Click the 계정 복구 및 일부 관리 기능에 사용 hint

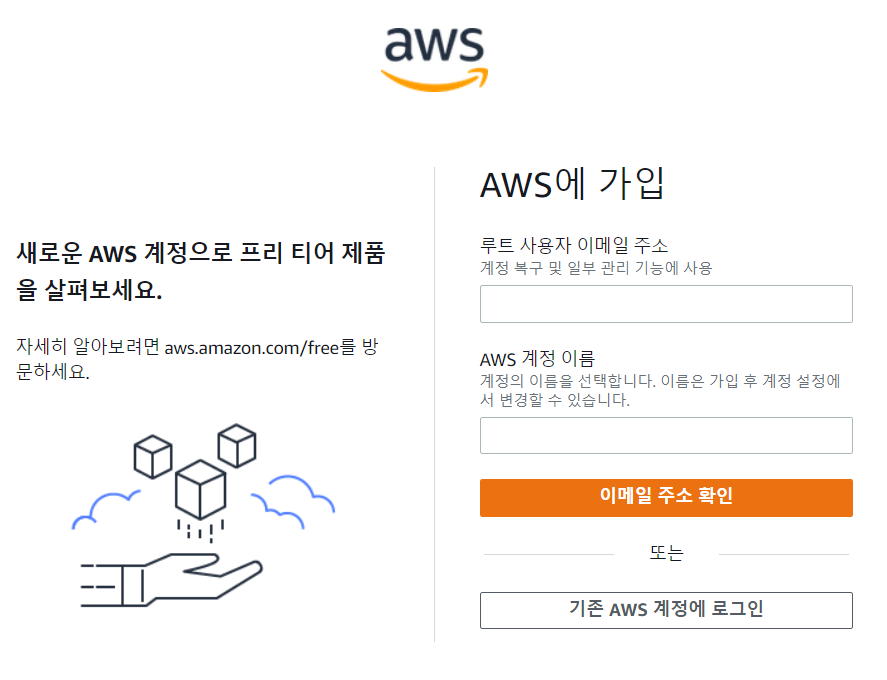(x=596, y=268)
